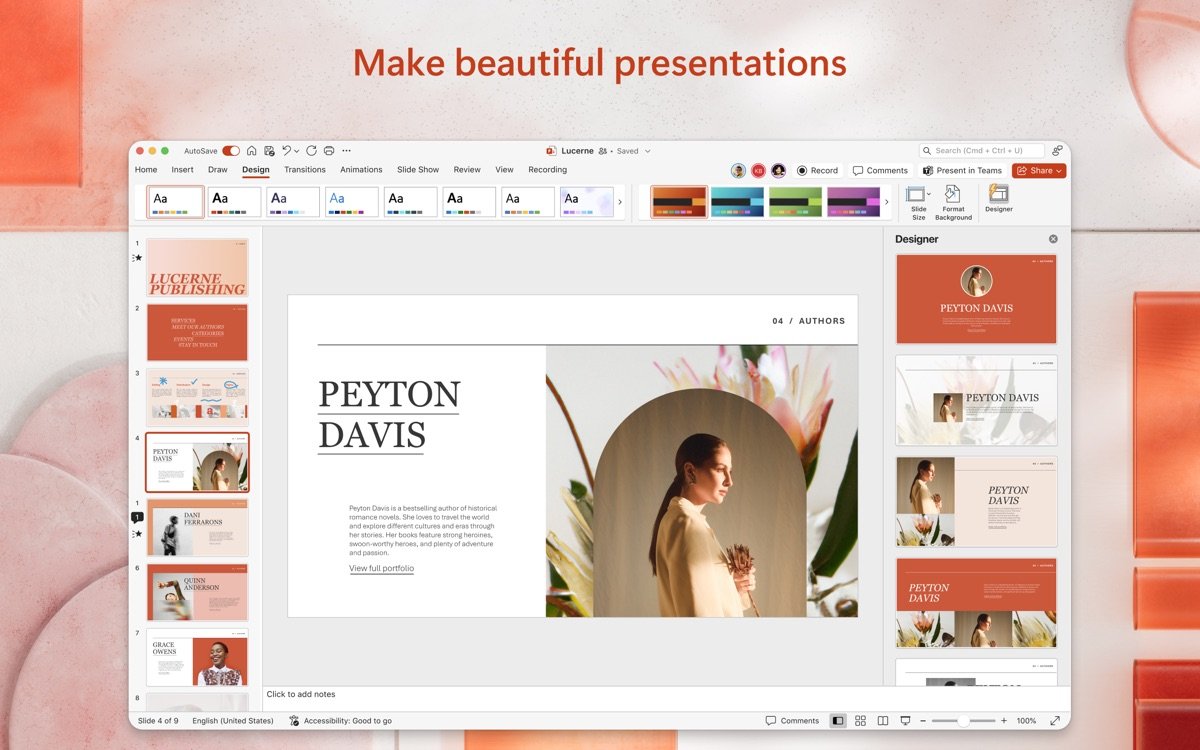Check Accessibility: Good to go status
Viewport: 1200px width, 750px height.
(345, 720)
